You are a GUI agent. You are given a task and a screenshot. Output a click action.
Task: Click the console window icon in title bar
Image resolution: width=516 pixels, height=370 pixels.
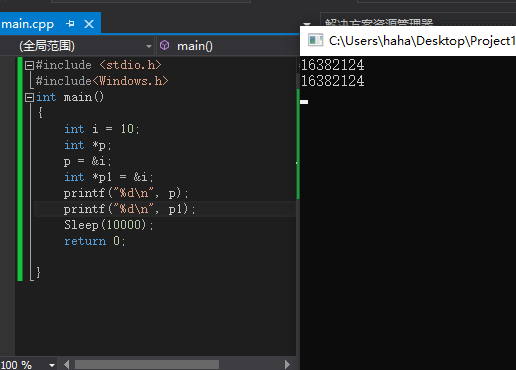(315, 40)
